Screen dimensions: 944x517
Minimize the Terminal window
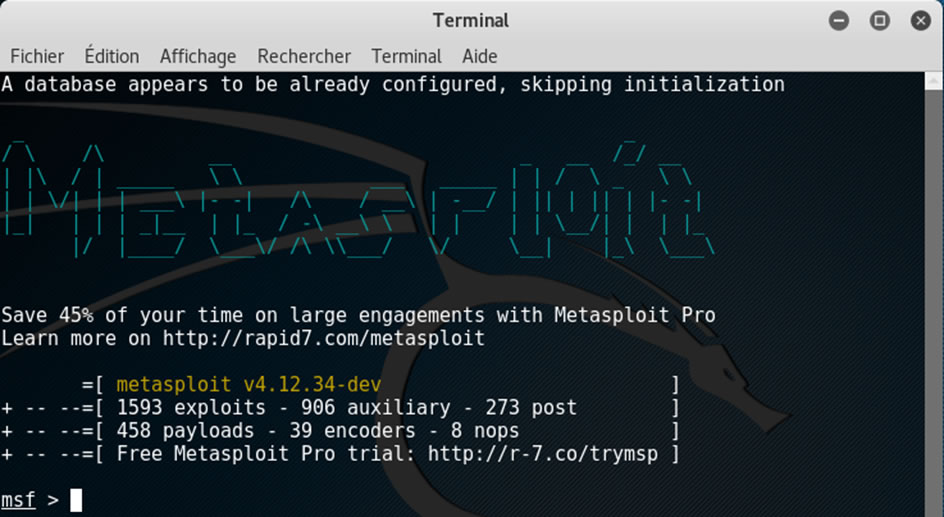(x=839, y=21)
